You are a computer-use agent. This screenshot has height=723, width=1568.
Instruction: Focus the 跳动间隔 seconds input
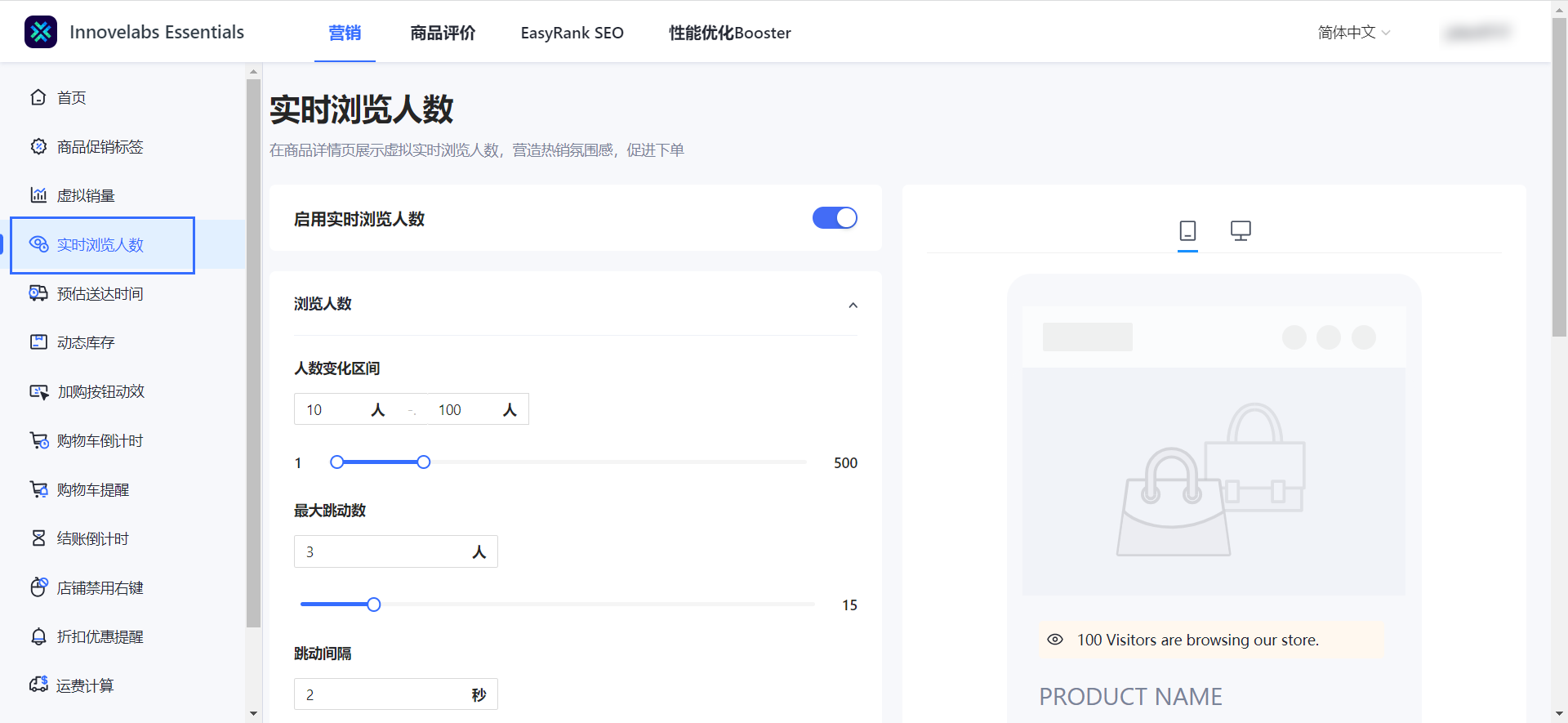tap(396, 694)
